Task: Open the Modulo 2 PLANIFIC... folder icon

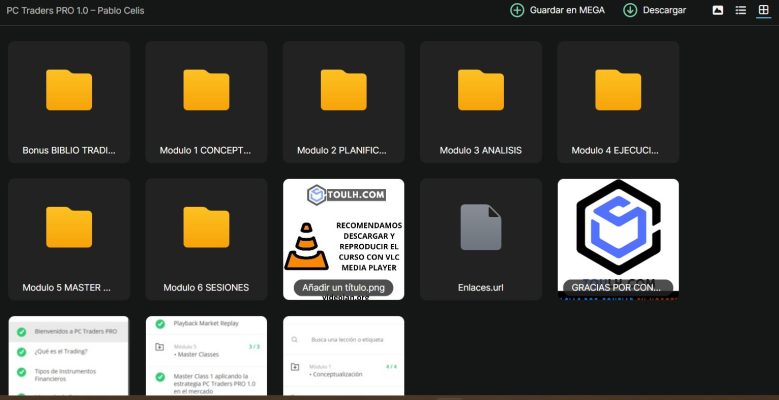Action: (344, 90)
